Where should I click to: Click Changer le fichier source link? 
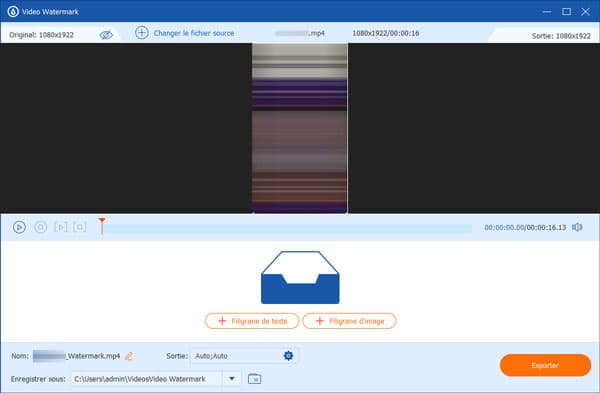[194, 33]
